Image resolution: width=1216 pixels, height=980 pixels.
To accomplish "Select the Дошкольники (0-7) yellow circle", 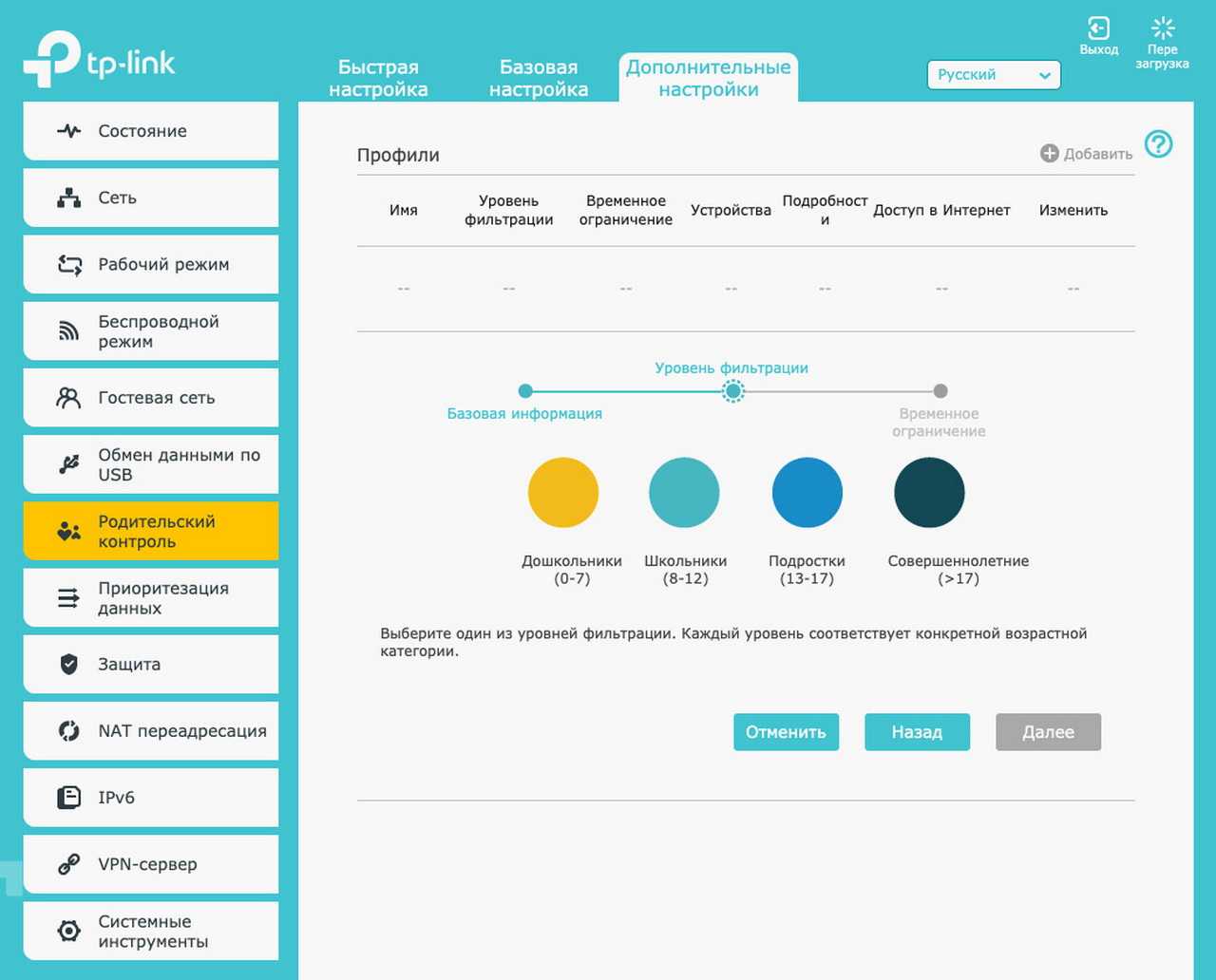I will 563,493.
